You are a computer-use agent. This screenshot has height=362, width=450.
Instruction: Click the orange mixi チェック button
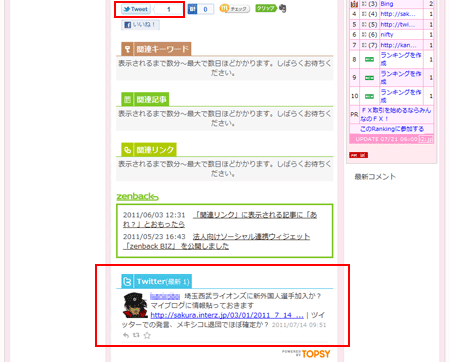235,9
